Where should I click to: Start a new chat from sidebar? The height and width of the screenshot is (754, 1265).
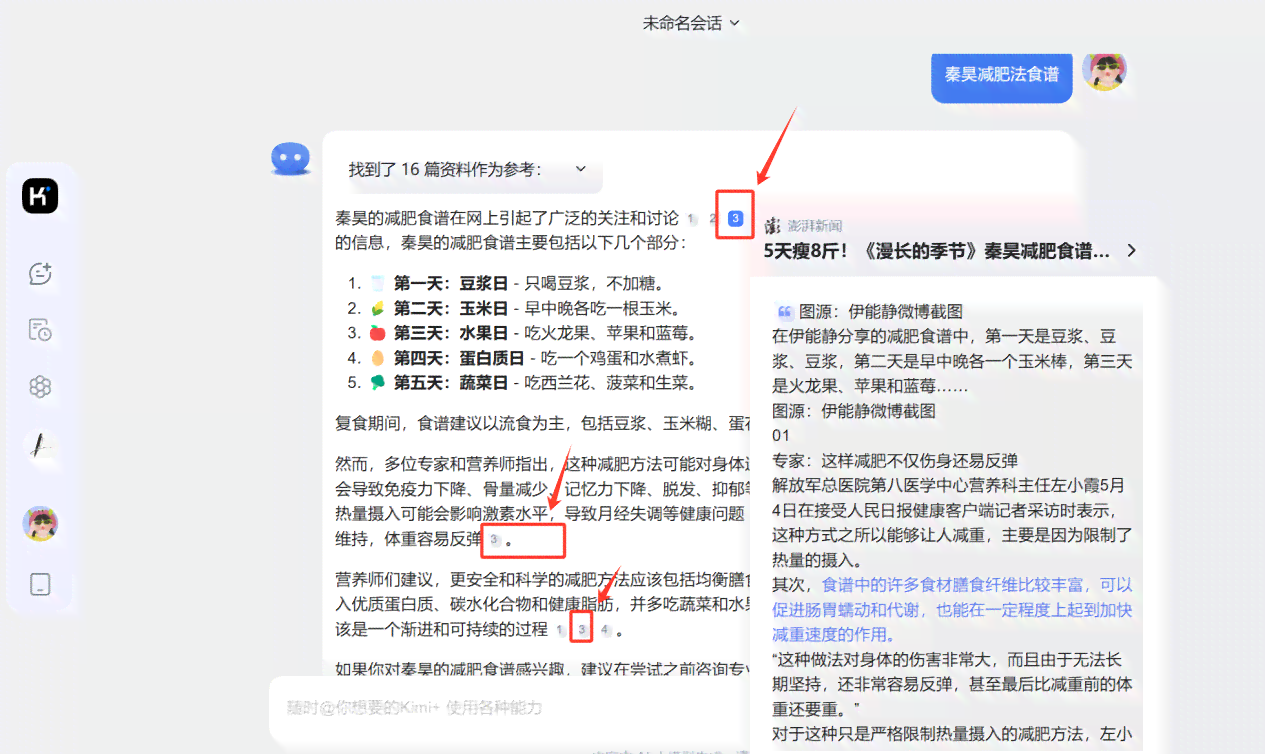pyautogui.click(x=40, y=273)
